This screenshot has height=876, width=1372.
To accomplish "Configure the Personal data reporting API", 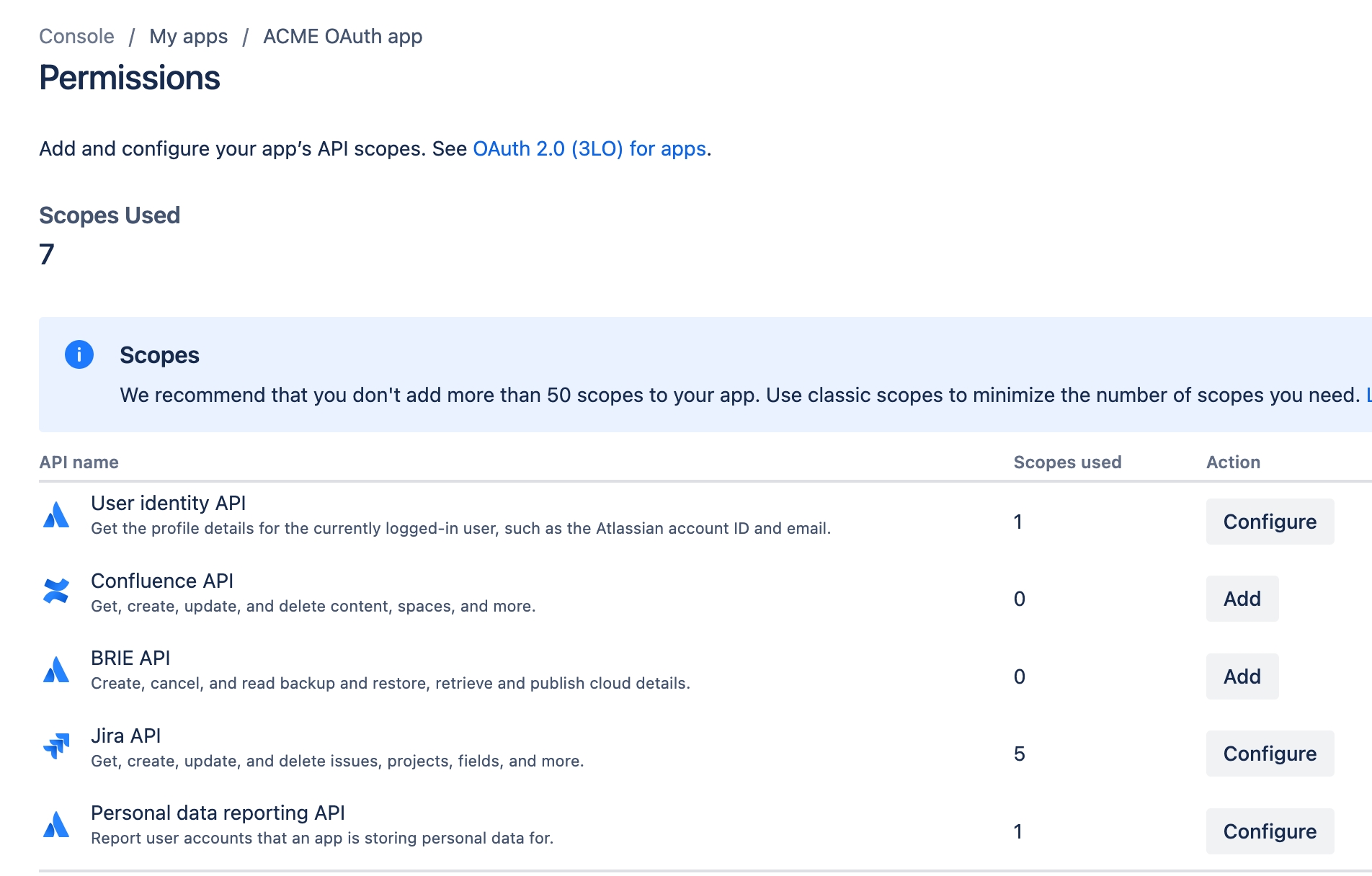I will point(1270,831).
